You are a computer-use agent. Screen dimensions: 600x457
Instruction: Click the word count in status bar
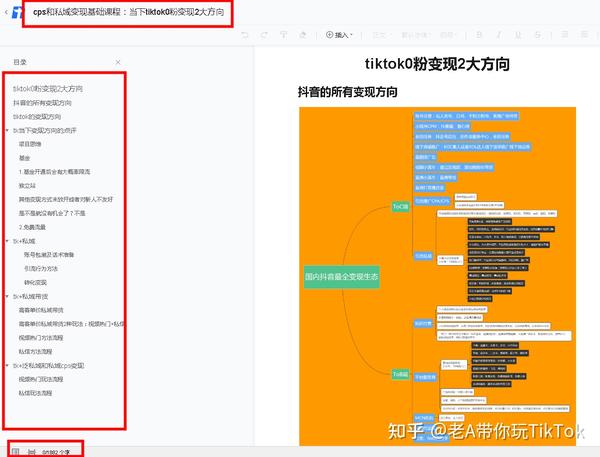tap(56, 452)
